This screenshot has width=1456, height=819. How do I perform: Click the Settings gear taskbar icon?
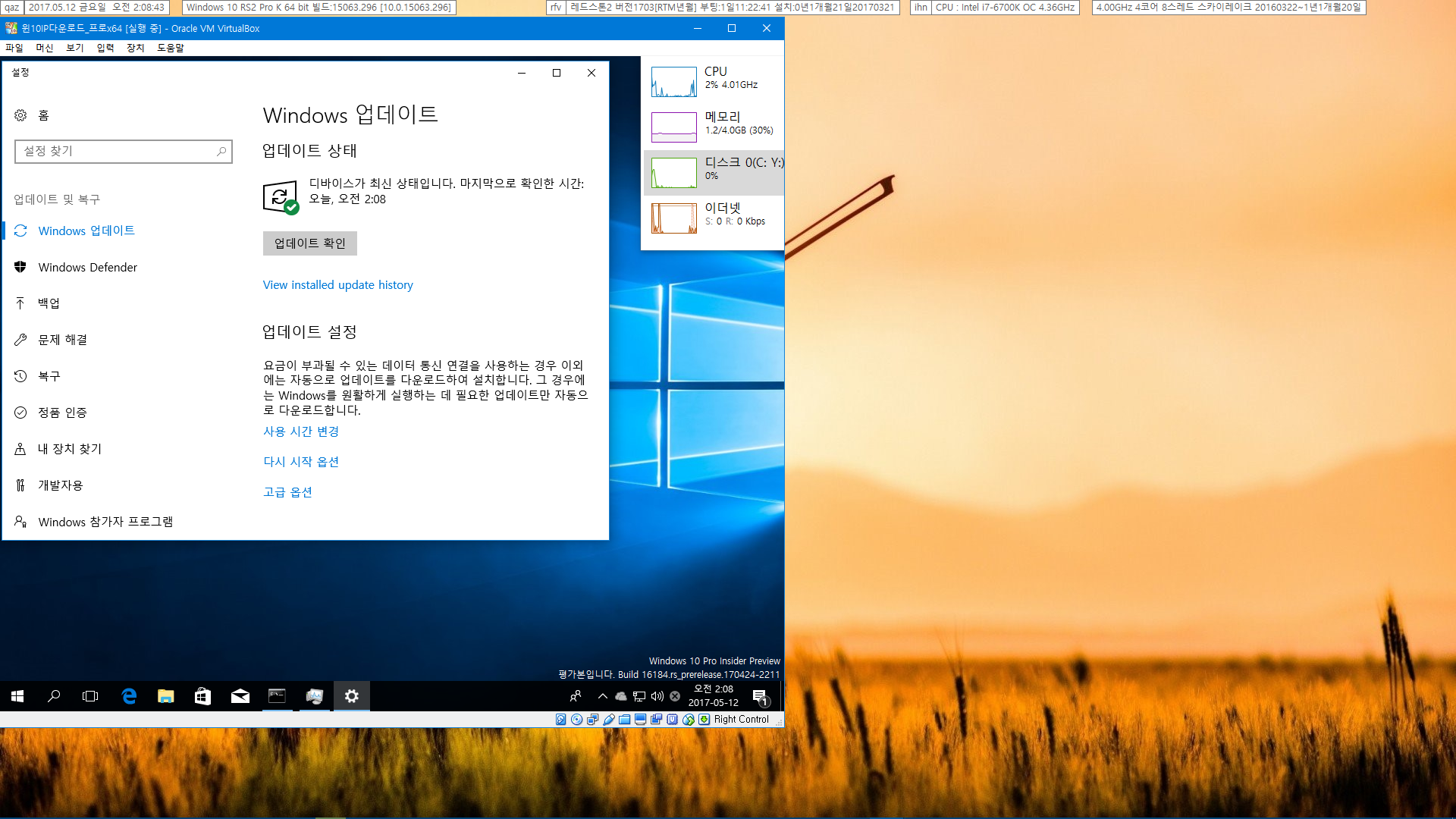coord(351,696)
